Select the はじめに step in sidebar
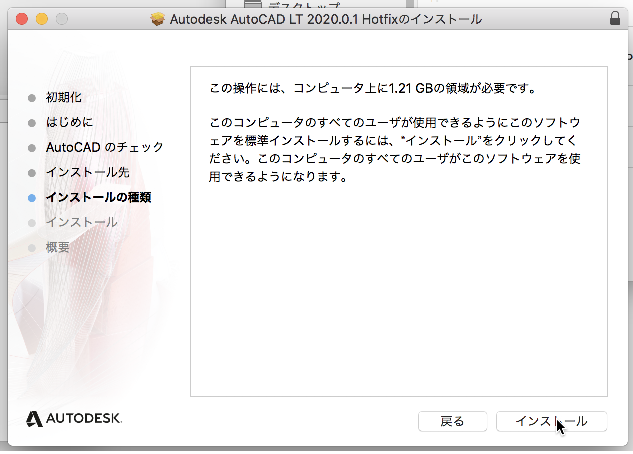Image resolution: width=633 pixels, height=454 pixels. tap(69, 122)
